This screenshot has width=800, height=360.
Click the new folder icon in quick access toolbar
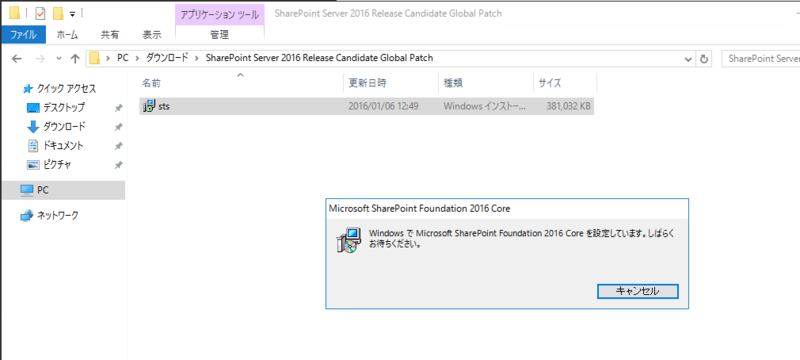[58, 13]
